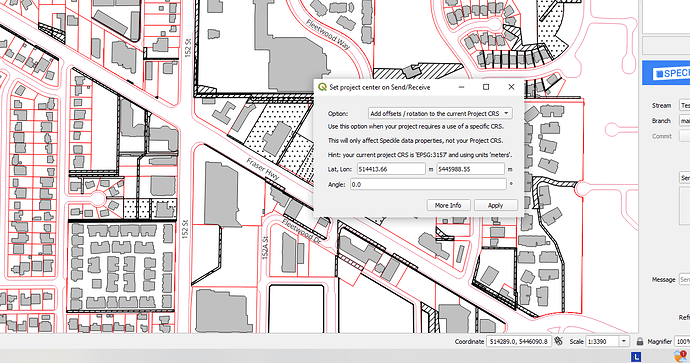The width and height of the screenshot is (690, 363).
Task: Click the More Info button
Action: pyautogui.click(x=448, y=205)
